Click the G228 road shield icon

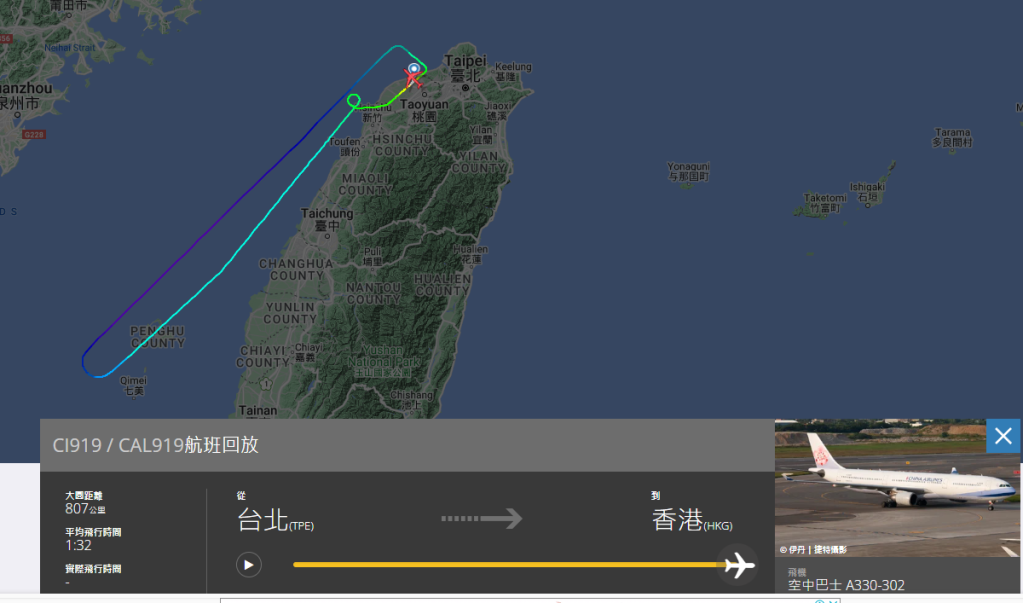pos(33,134)
